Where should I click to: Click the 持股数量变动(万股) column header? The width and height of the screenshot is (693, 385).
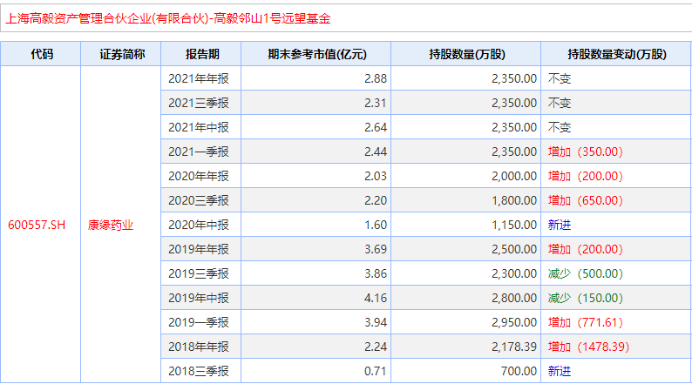click(x=616, y=54)
